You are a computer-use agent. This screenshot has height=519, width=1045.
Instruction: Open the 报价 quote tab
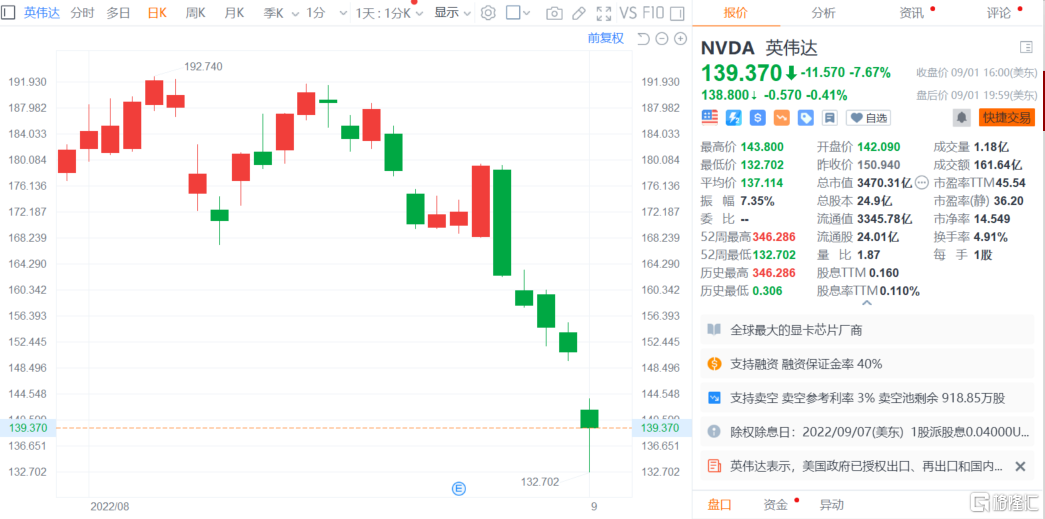click(x=736, y=13)
